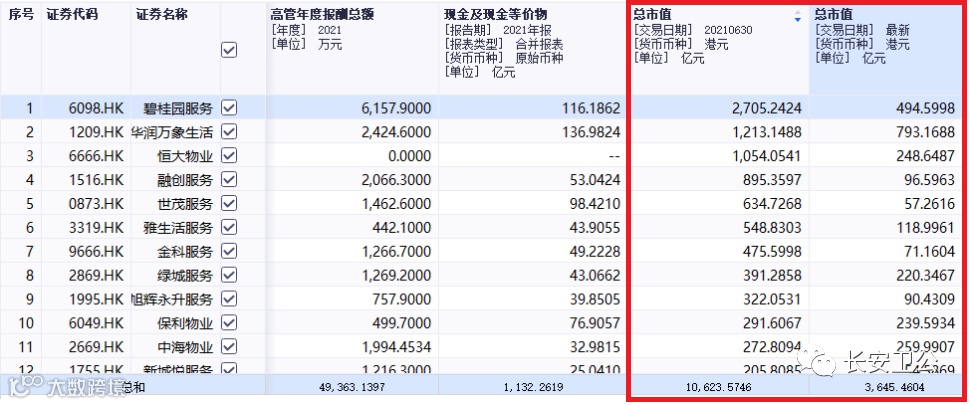Click the name cell 雅生活服务

[x=179, y=228]
